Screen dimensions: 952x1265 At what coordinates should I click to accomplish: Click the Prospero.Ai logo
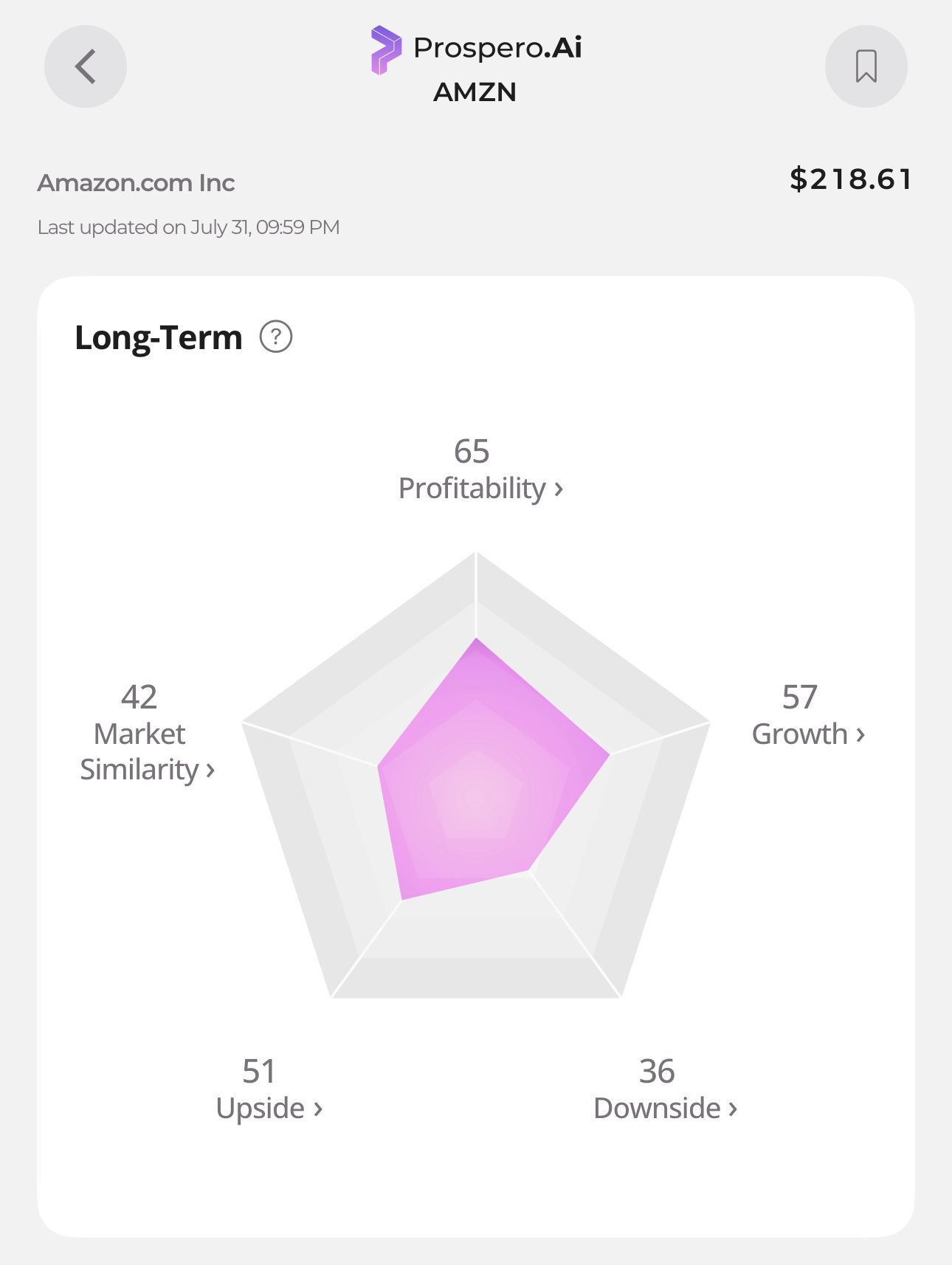(476, 49)
